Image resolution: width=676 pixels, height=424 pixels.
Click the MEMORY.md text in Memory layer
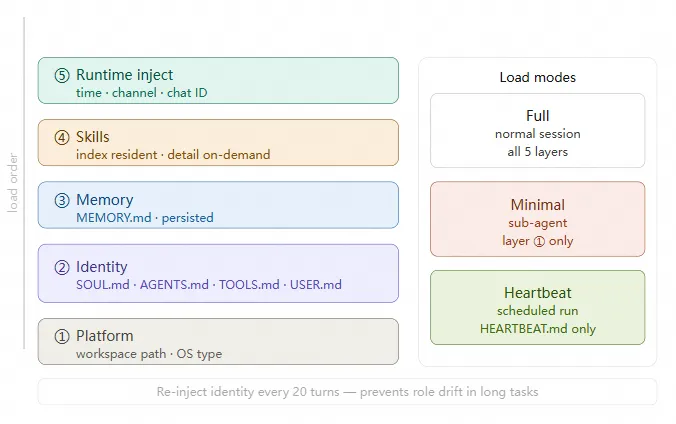click(x=114, y=217)
